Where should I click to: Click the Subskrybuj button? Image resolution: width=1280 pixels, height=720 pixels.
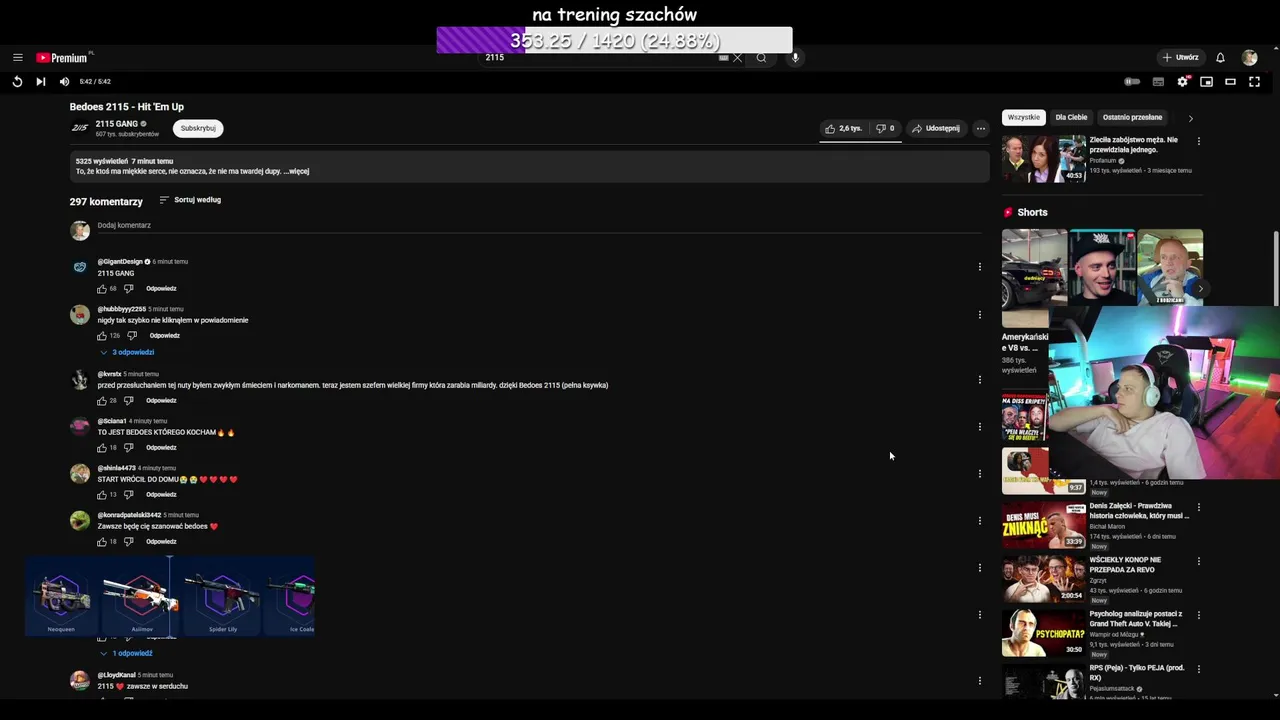point(198,128)
